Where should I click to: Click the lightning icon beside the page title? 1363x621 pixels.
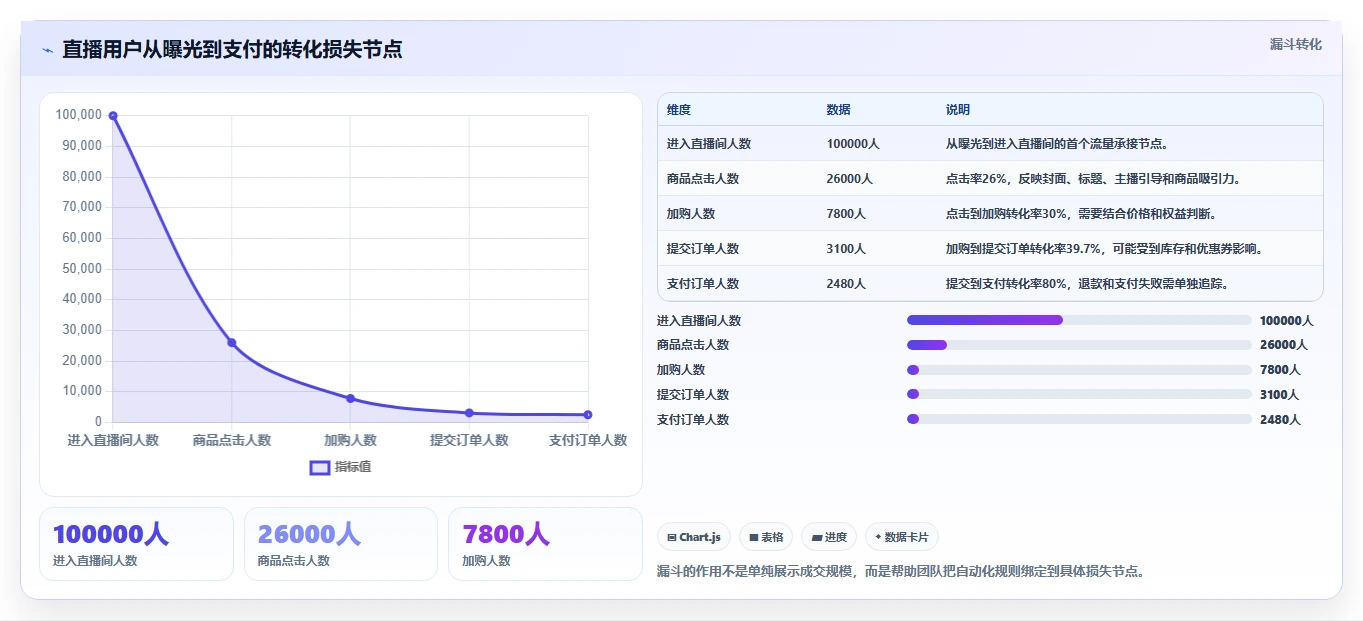coord(47,50)
